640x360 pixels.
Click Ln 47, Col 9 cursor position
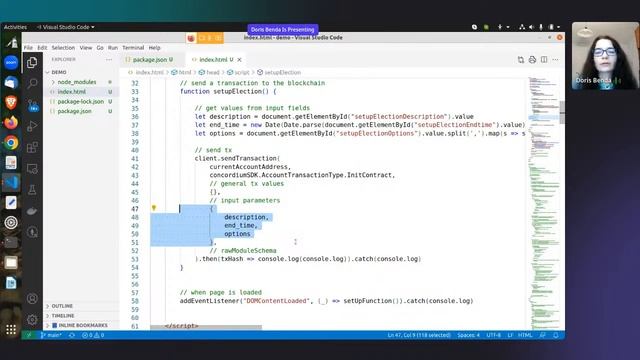pos(419,335)
